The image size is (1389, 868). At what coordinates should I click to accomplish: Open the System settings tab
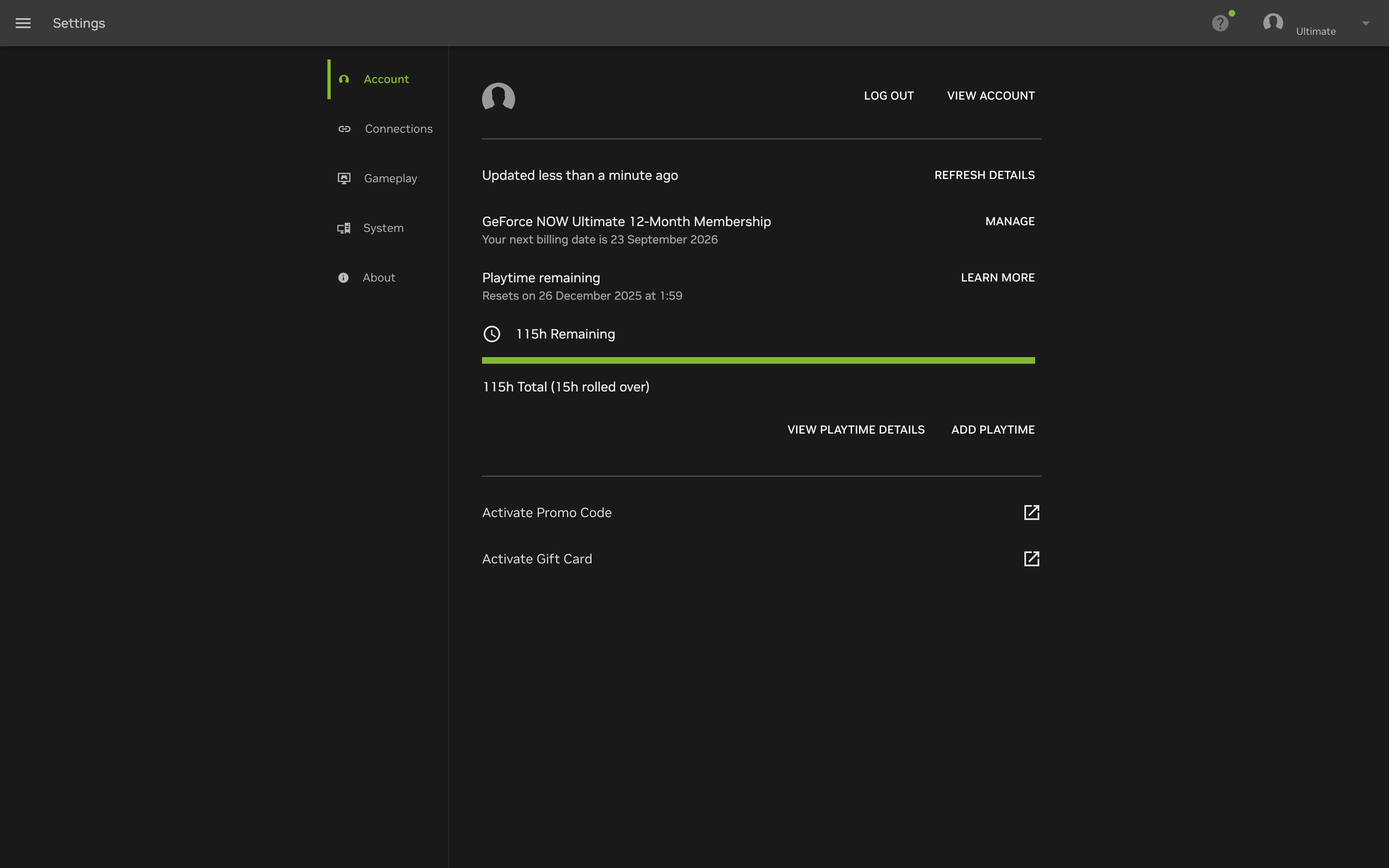click(x=383, y=228)
